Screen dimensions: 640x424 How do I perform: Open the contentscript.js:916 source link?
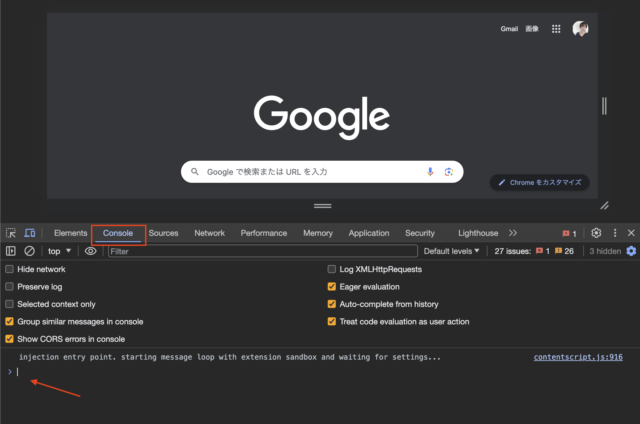[578, 357]
